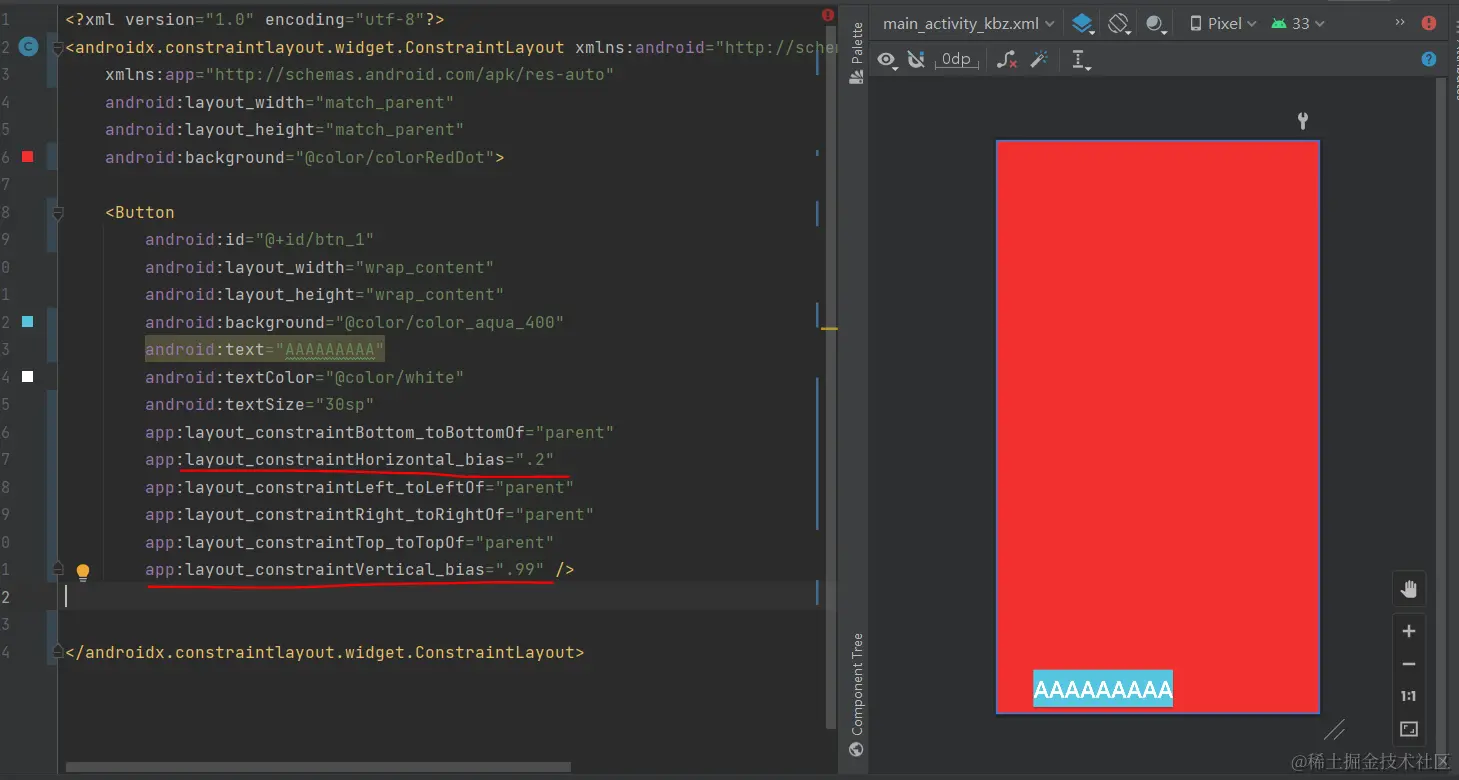The height and width of the screenshot is (780, 1459).
Task: Click android:id="@+id/btn_1" line
Action: 259,239
